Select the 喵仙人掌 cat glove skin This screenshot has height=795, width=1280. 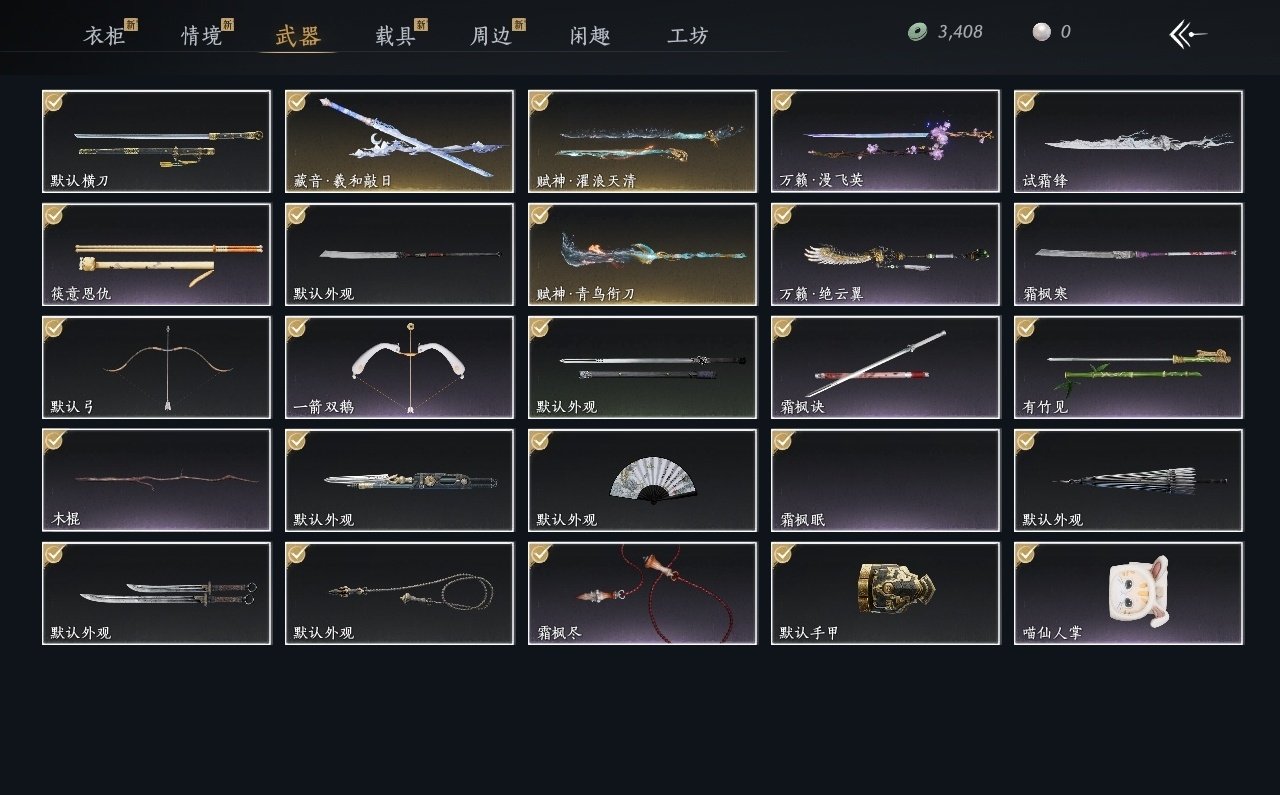(1128, 593)
